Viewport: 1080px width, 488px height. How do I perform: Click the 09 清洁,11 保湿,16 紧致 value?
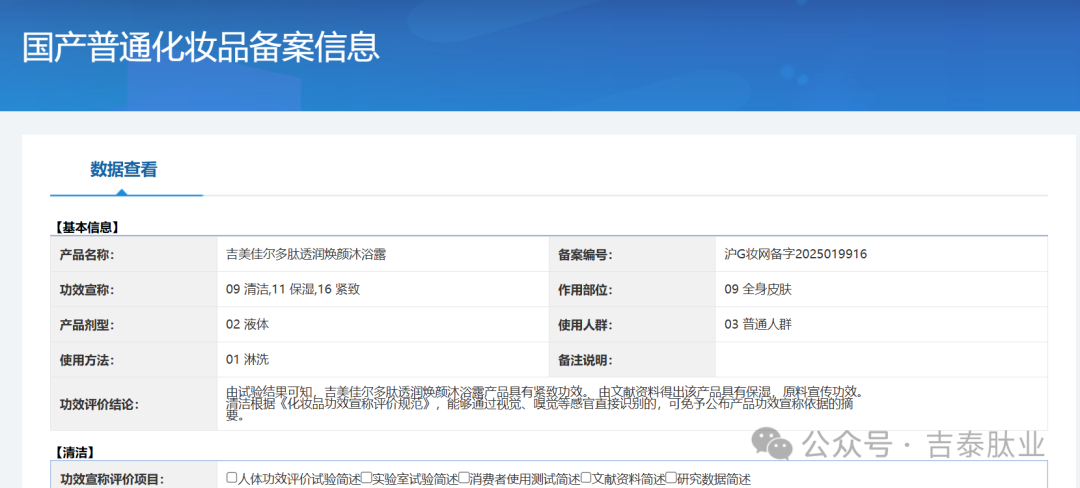293,290
